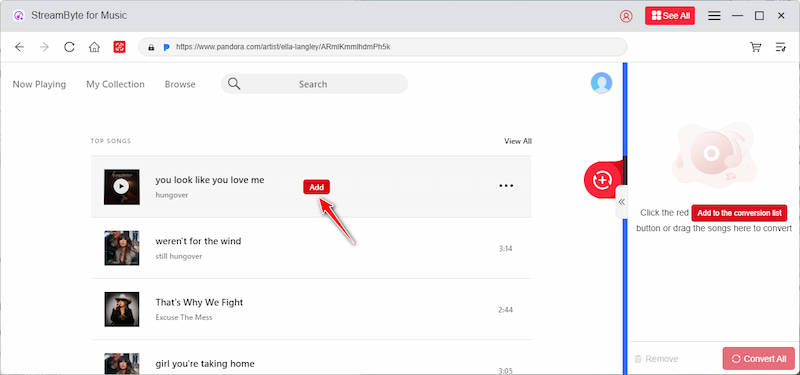Open the Pandora profile avatar menu
The width and height of the screenshot is (800, 375).
click(602, 83)
